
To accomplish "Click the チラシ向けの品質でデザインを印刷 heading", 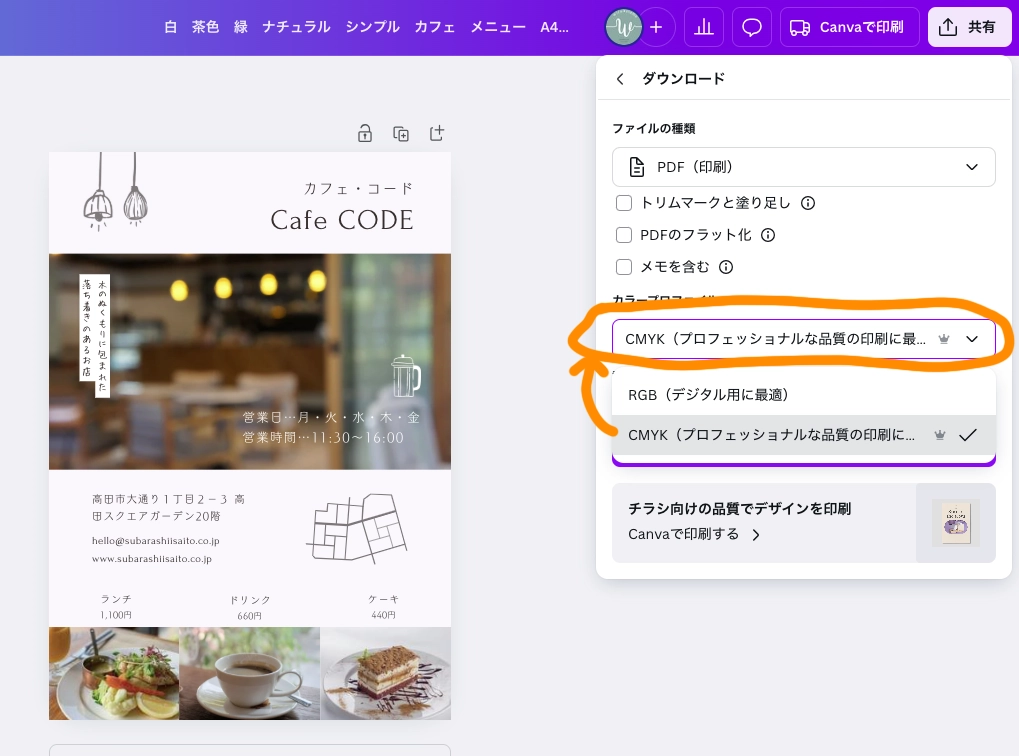I will (x=740, y=508).
